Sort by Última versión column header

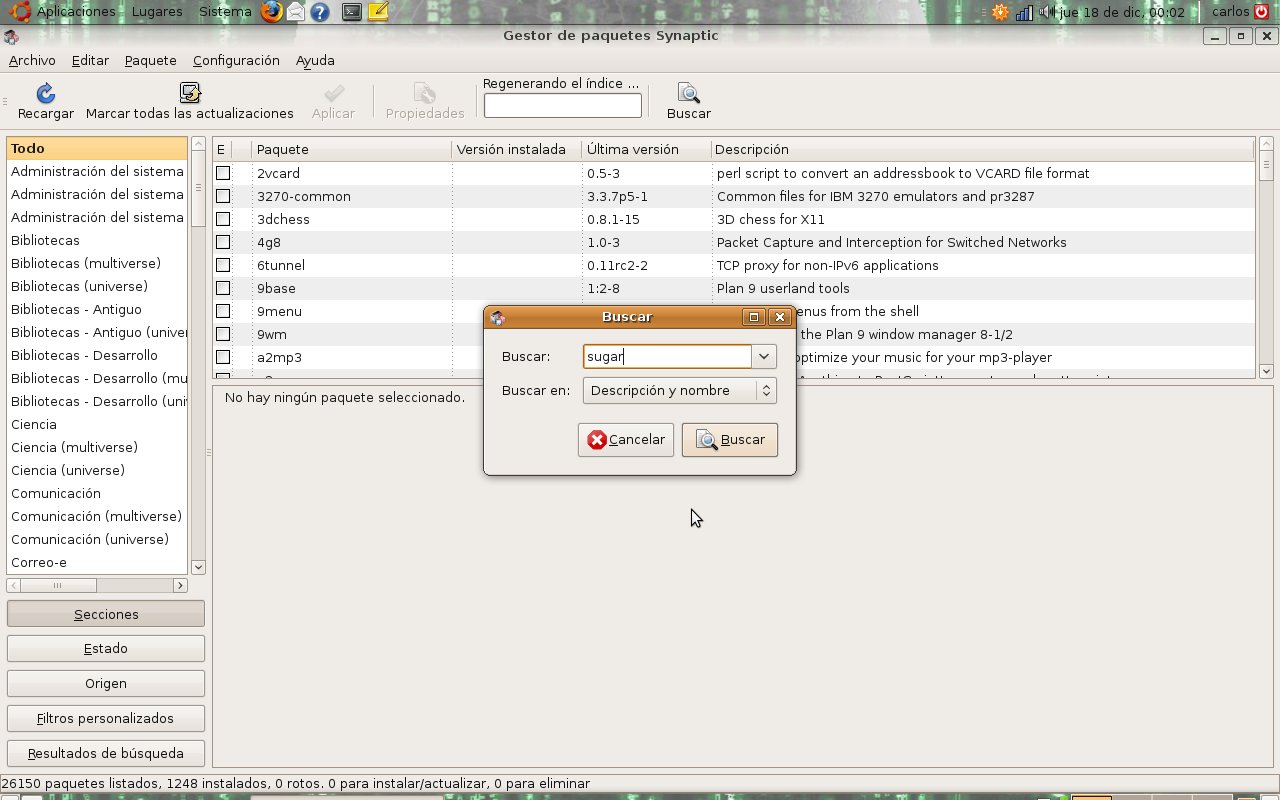tap(646, 149)
